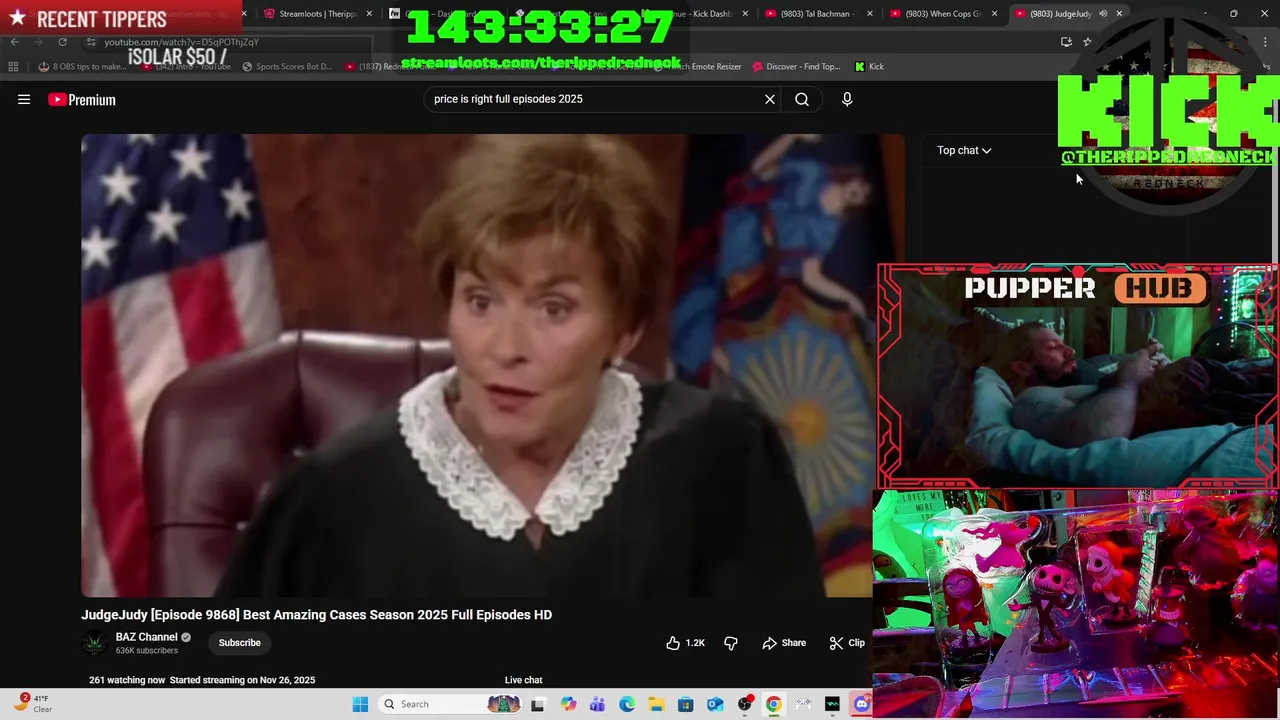Expand the Top chat dropdown

964,150
